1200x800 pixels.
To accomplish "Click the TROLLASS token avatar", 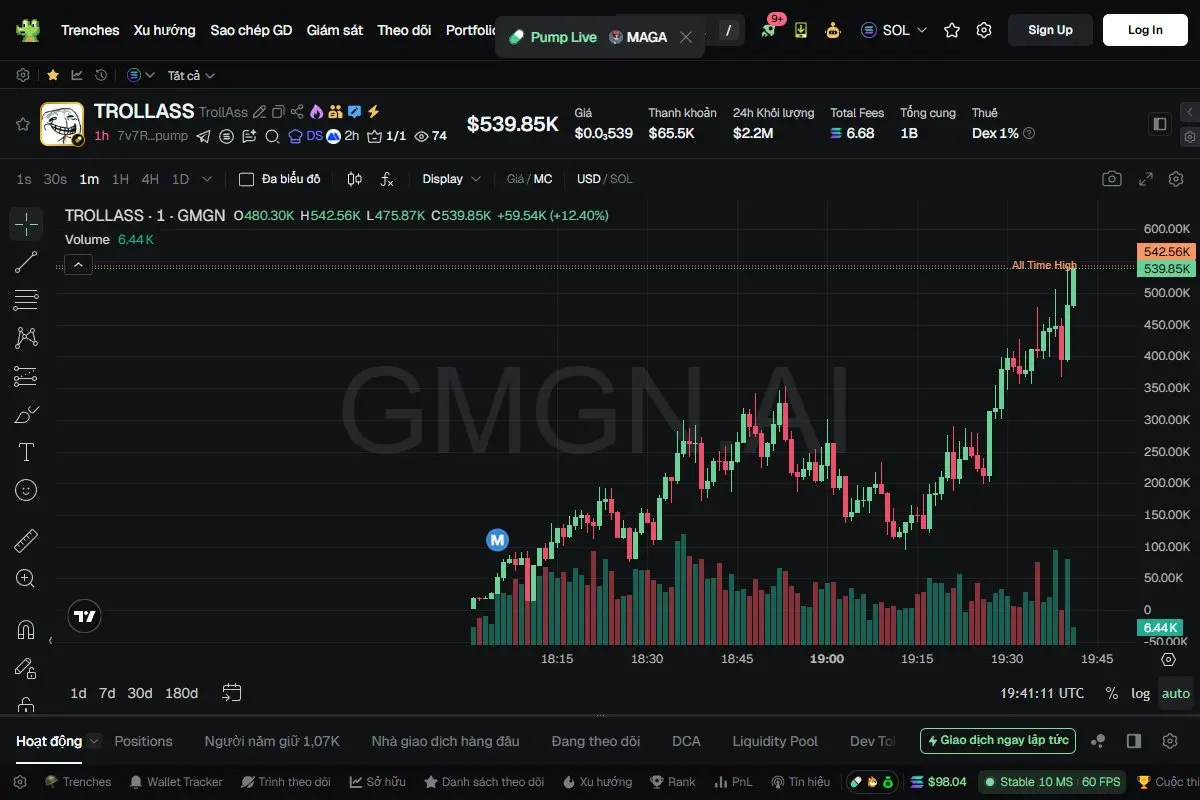I will tap(62, 124).
